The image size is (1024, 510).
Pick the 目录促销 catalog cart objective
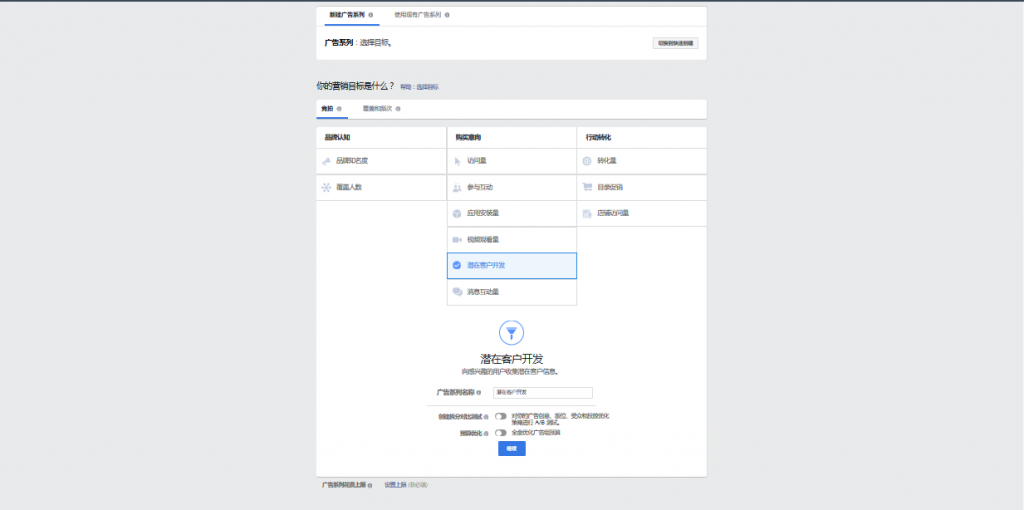tap(641, 187)
